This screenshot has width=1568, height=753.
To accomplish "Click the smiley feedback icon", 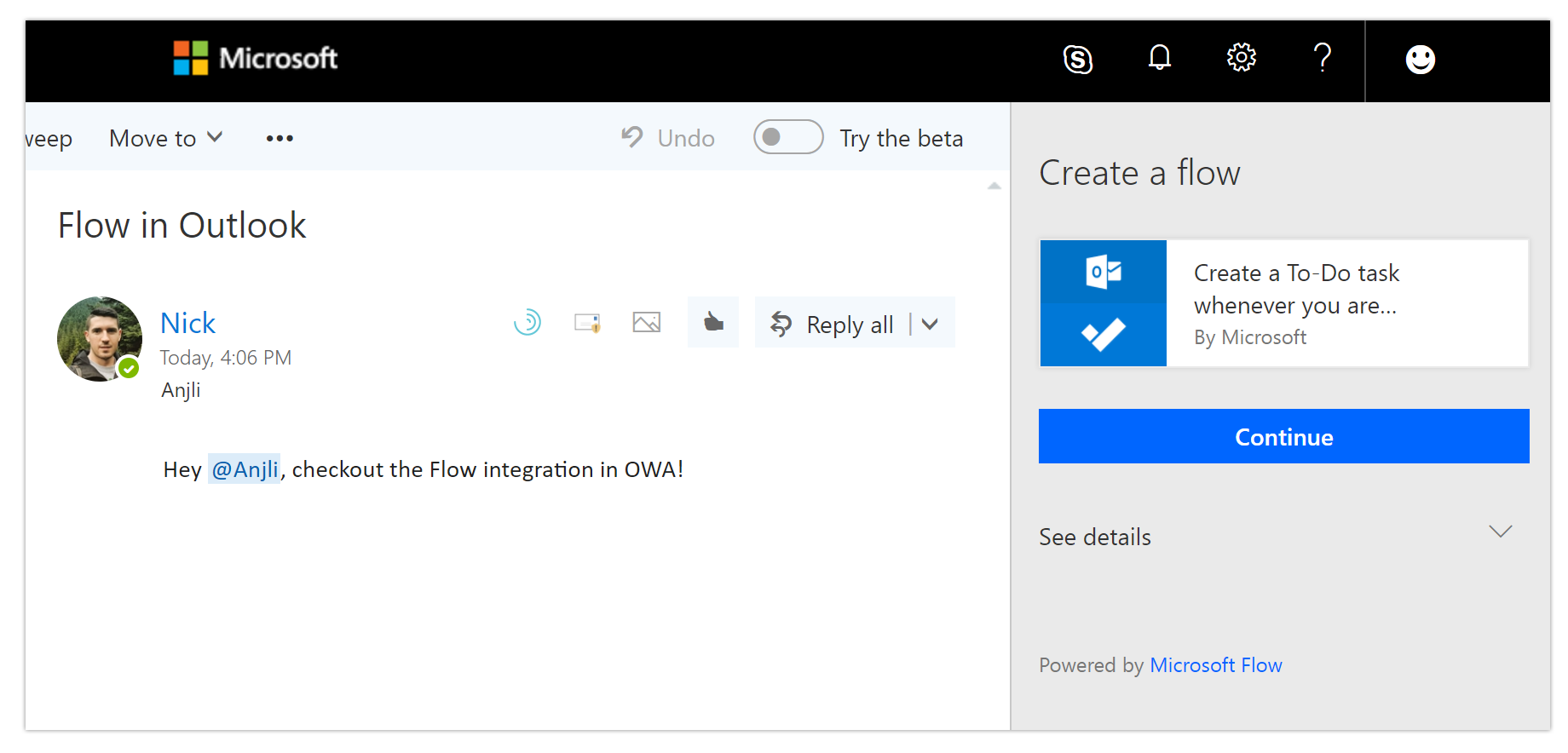I will point(1420,60).
